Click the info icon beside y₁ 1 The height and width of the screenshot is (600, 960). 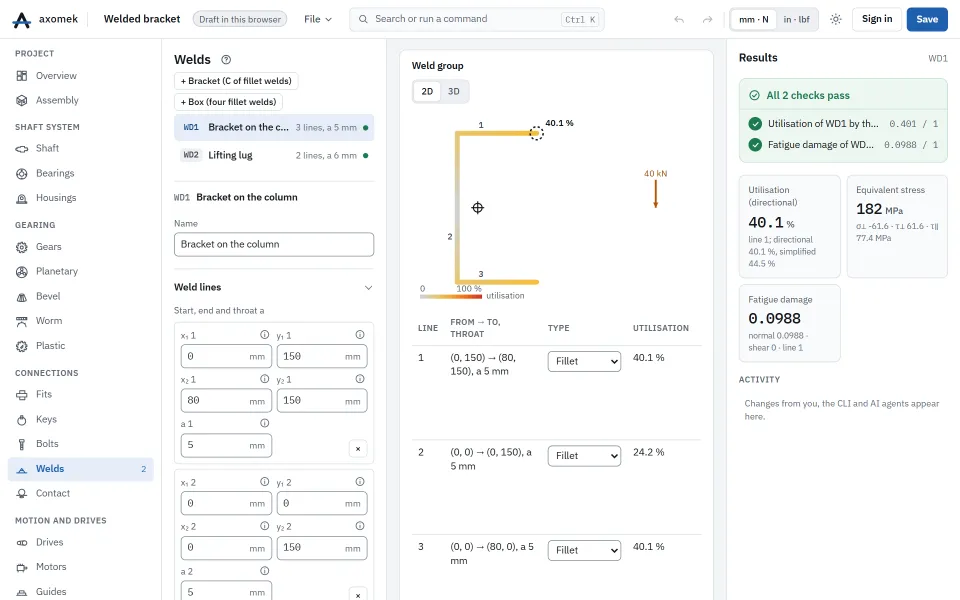(360, 335)
